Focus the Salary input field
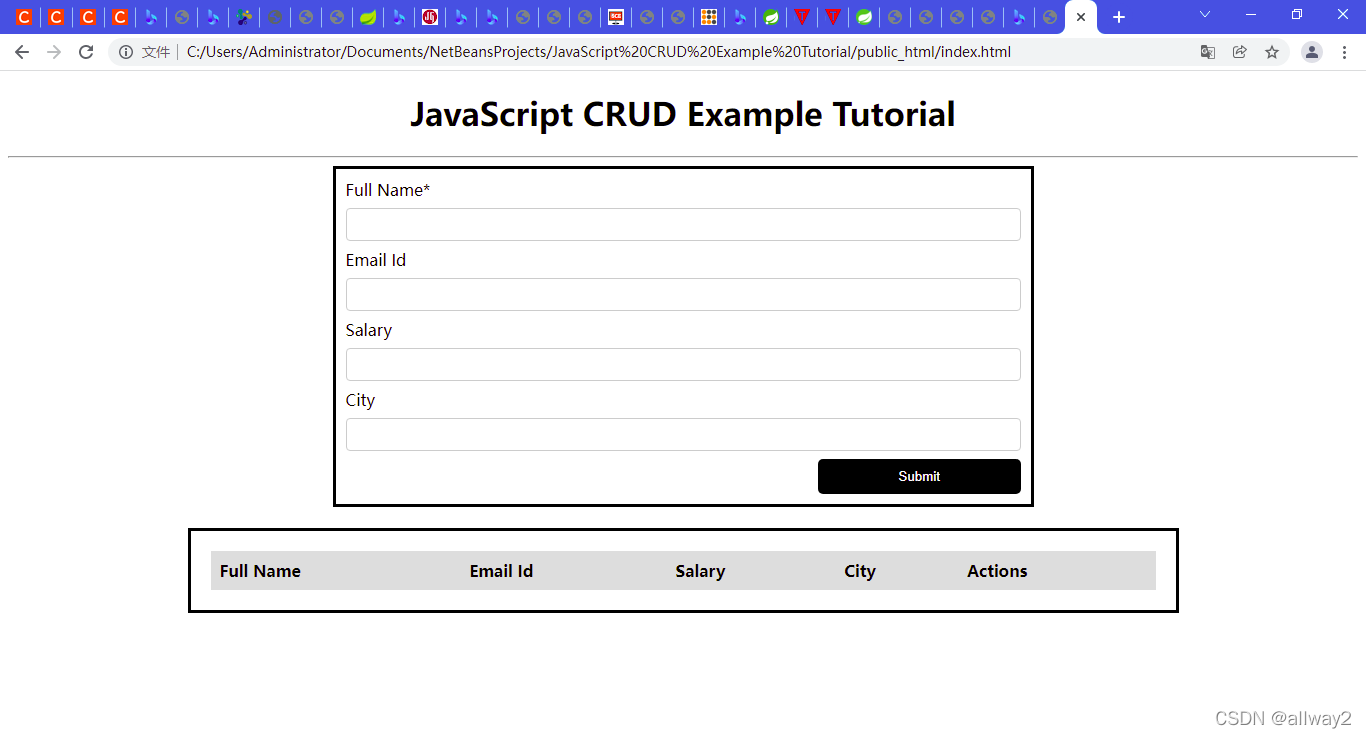This screenshot has height=738, width=1366. pyautogui.click(x=683, y=364)
